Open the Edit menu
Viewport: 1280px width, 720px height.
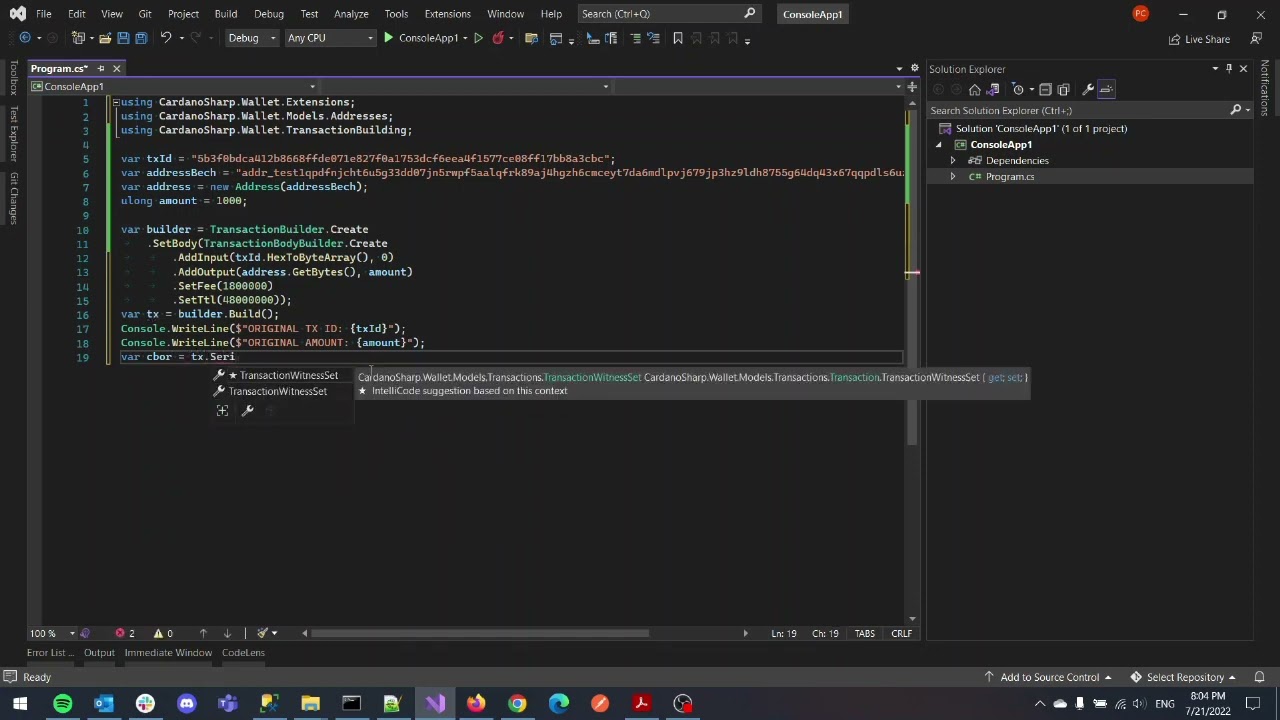point(76,14)
